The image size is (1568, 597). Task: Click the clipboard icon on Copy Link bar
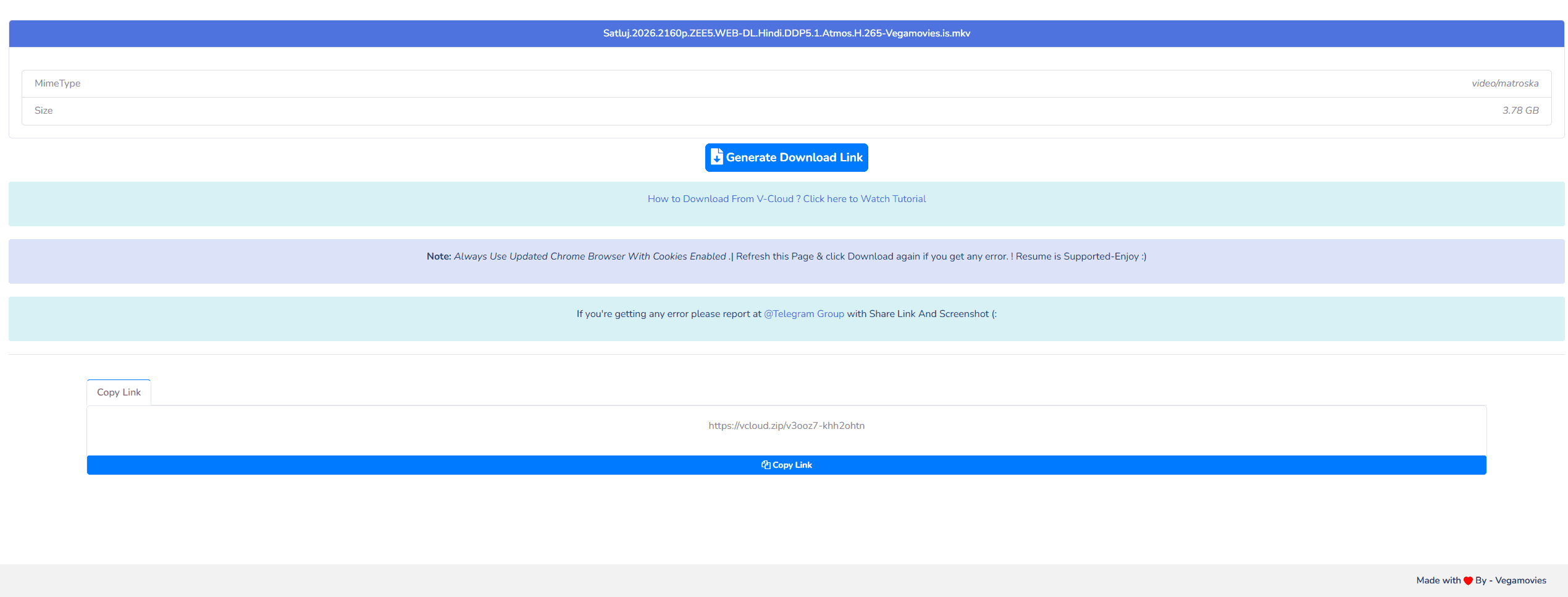click(x=766, y=465)
